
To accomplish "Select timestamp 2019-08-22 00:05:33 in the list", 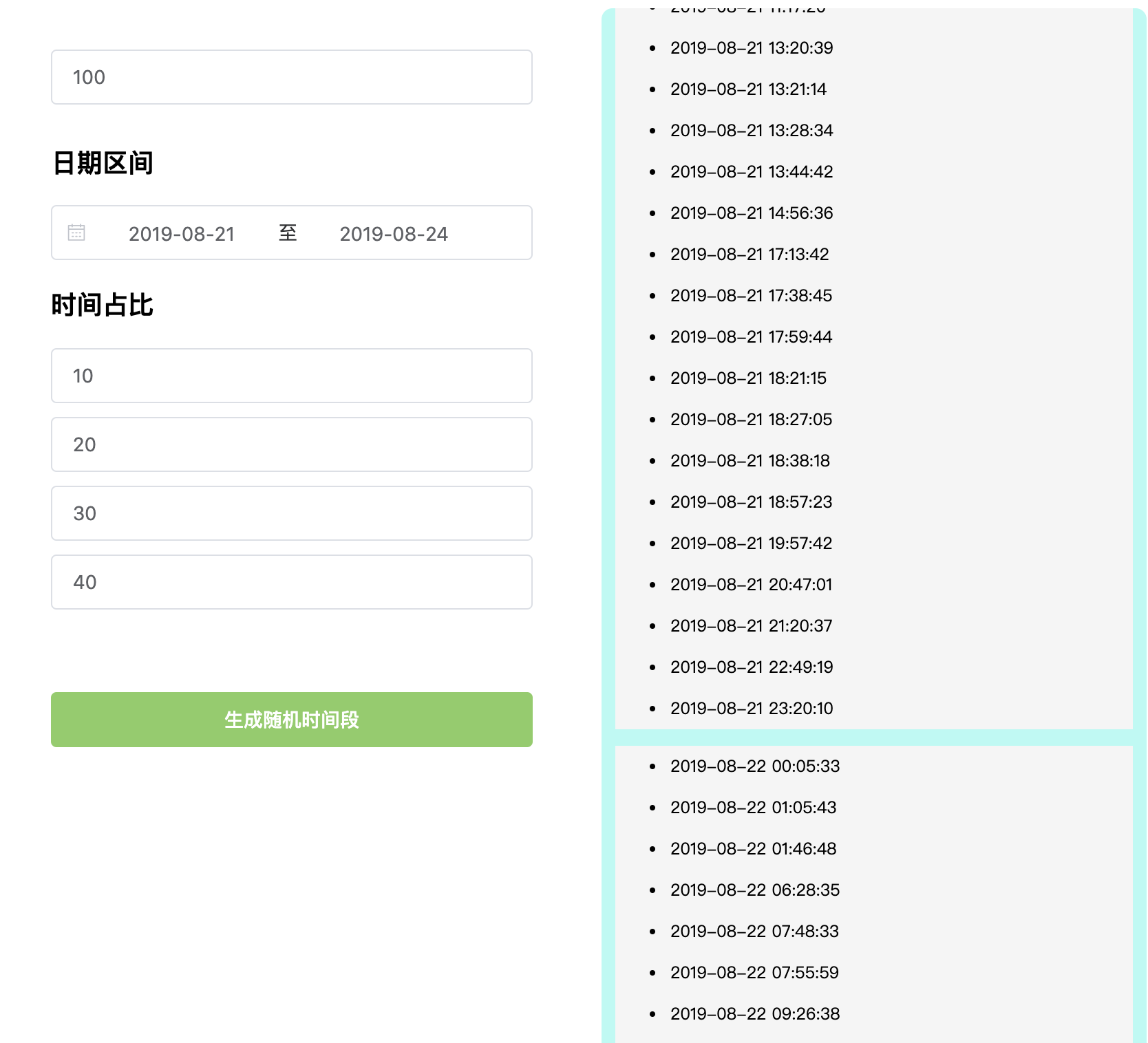I will click(755, 766).
